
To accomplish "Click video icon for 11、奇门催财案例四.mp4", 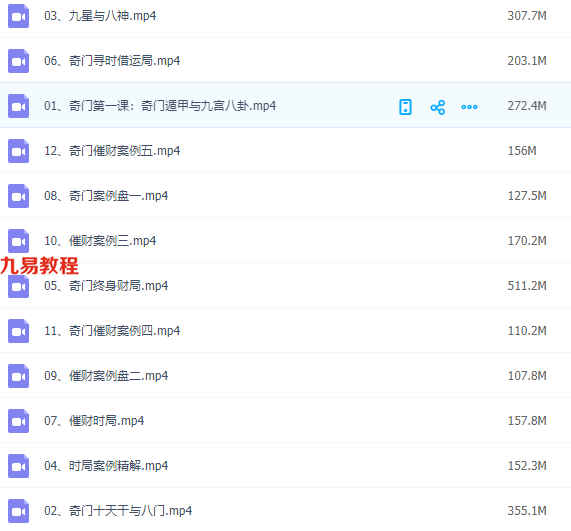I will 18,331.
